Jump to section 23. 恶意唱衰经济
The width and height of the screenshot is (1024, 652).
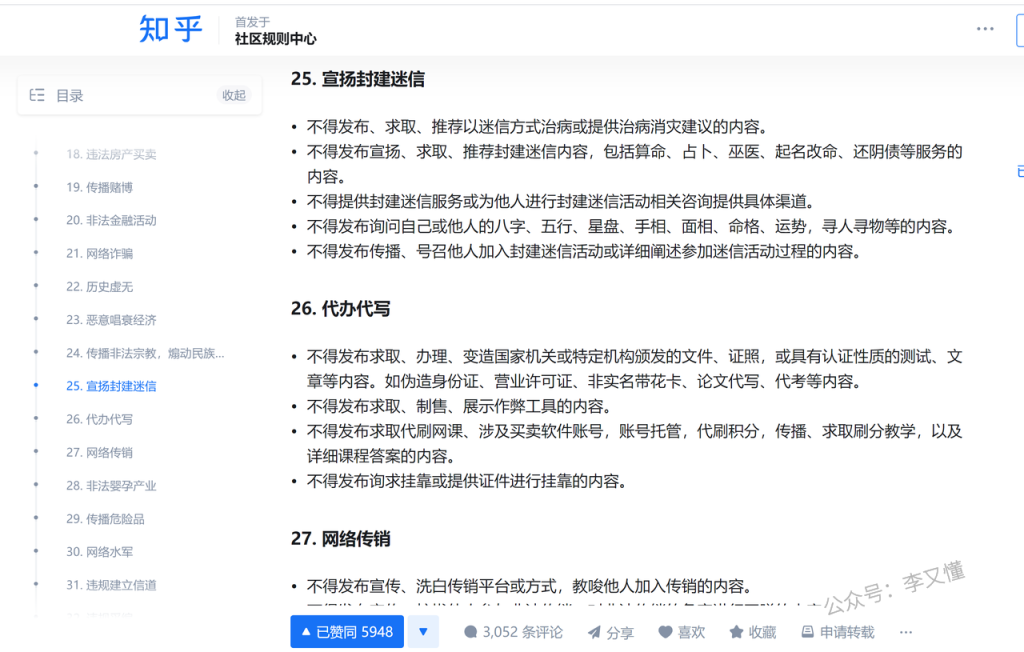pyautogui.click(x=111, y=320)
